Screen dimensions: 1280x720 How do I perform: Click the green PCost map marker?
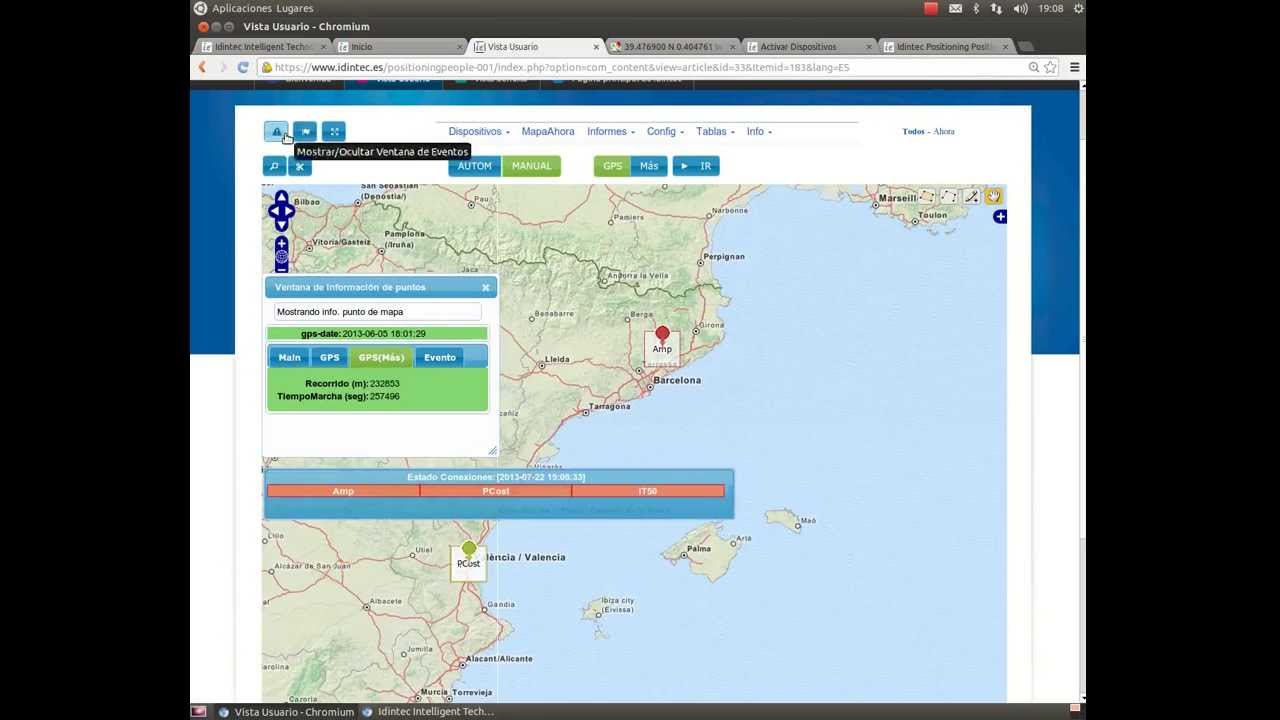pos(469,548)
